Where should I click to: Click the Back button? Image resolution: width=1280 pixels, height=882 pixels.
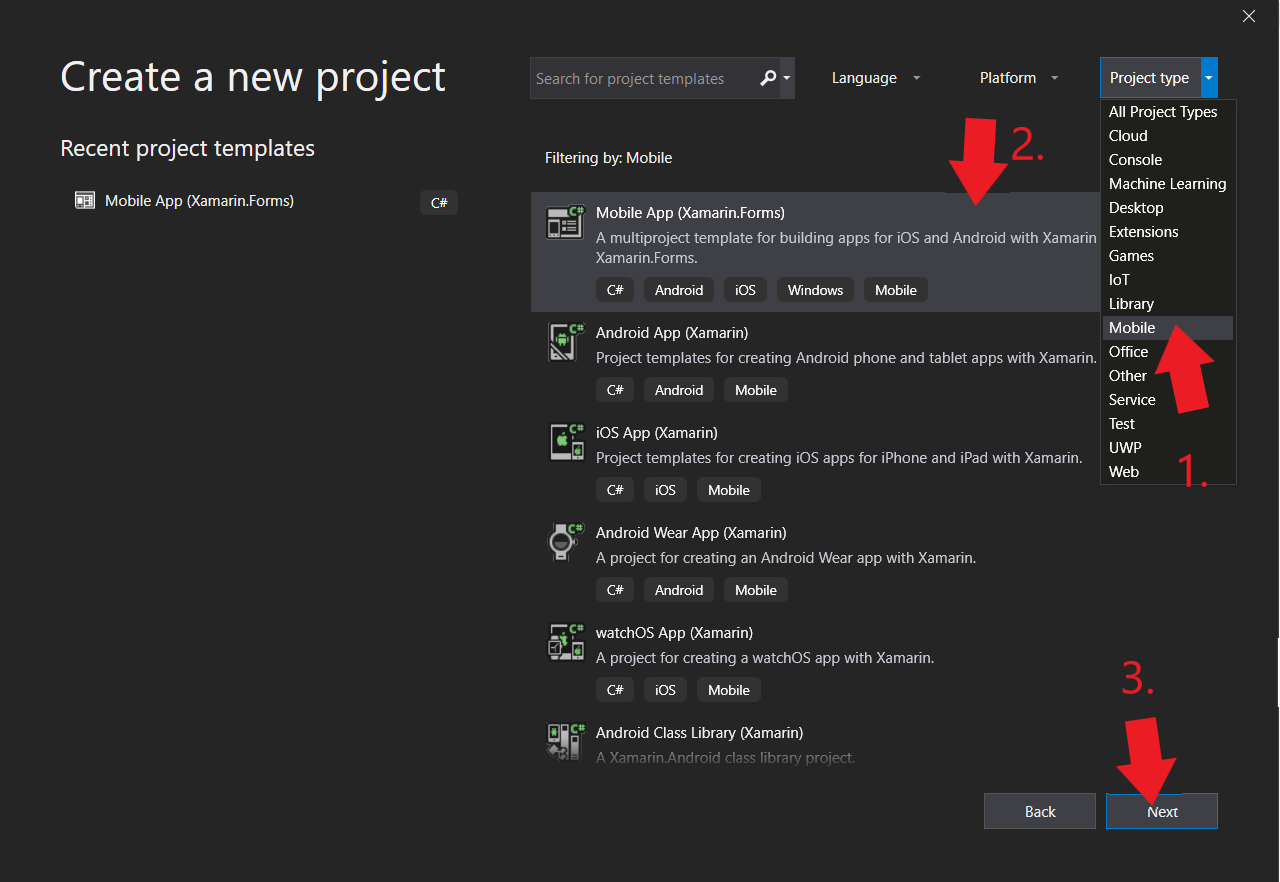1040,812
